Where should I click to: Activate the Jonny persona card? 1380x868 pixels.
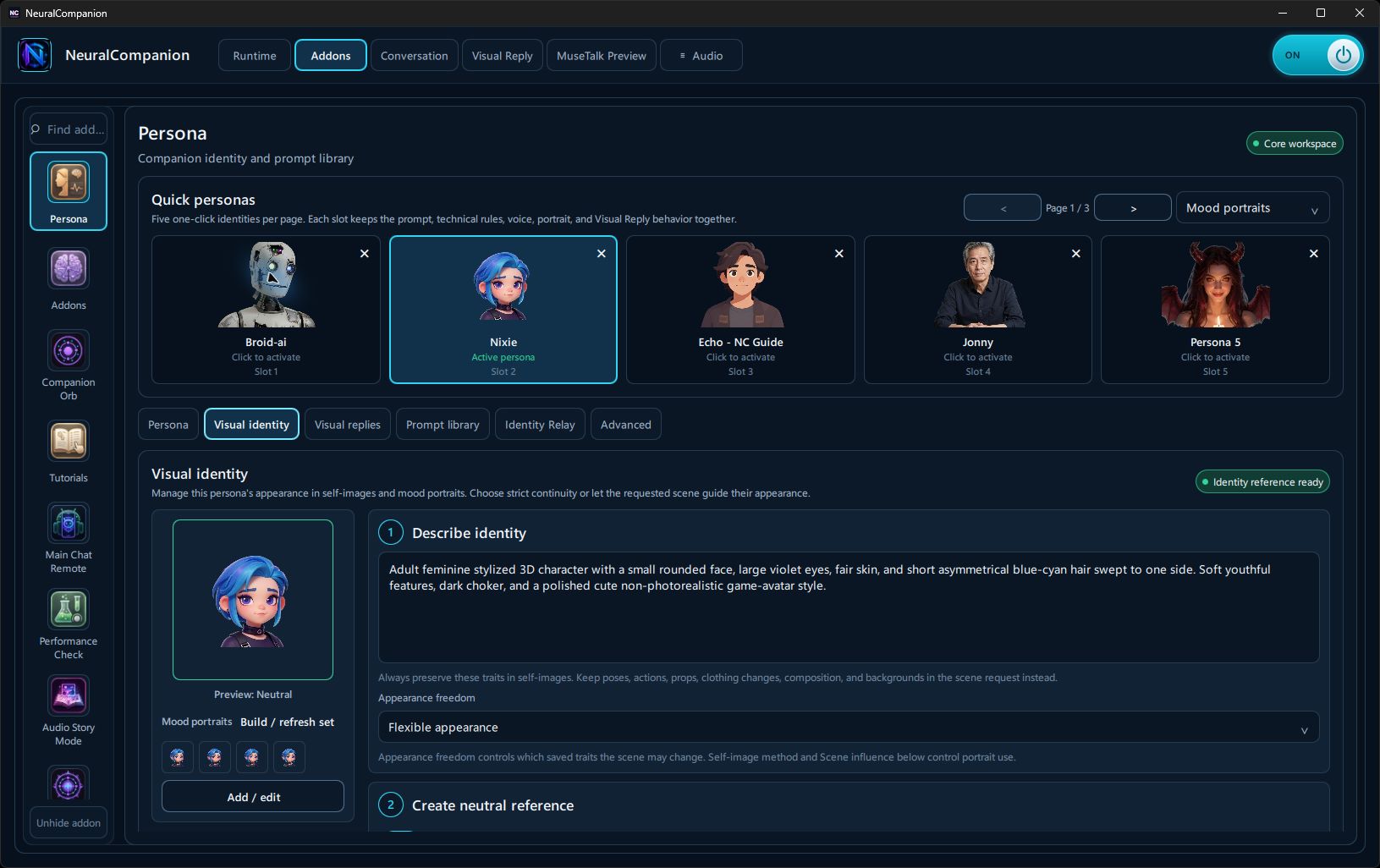pyautogui.click(x=978, y=310)
